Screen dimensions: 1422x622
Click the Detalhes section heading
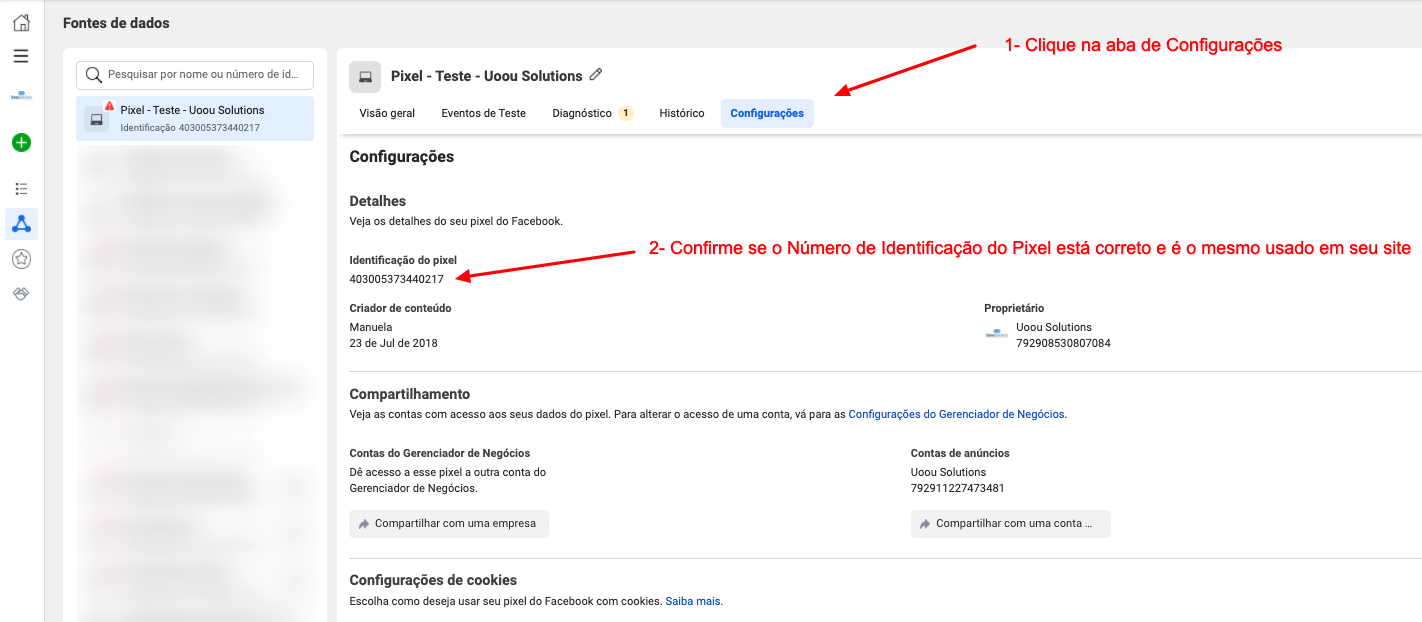pyautogui.click(x=378, y=201)
